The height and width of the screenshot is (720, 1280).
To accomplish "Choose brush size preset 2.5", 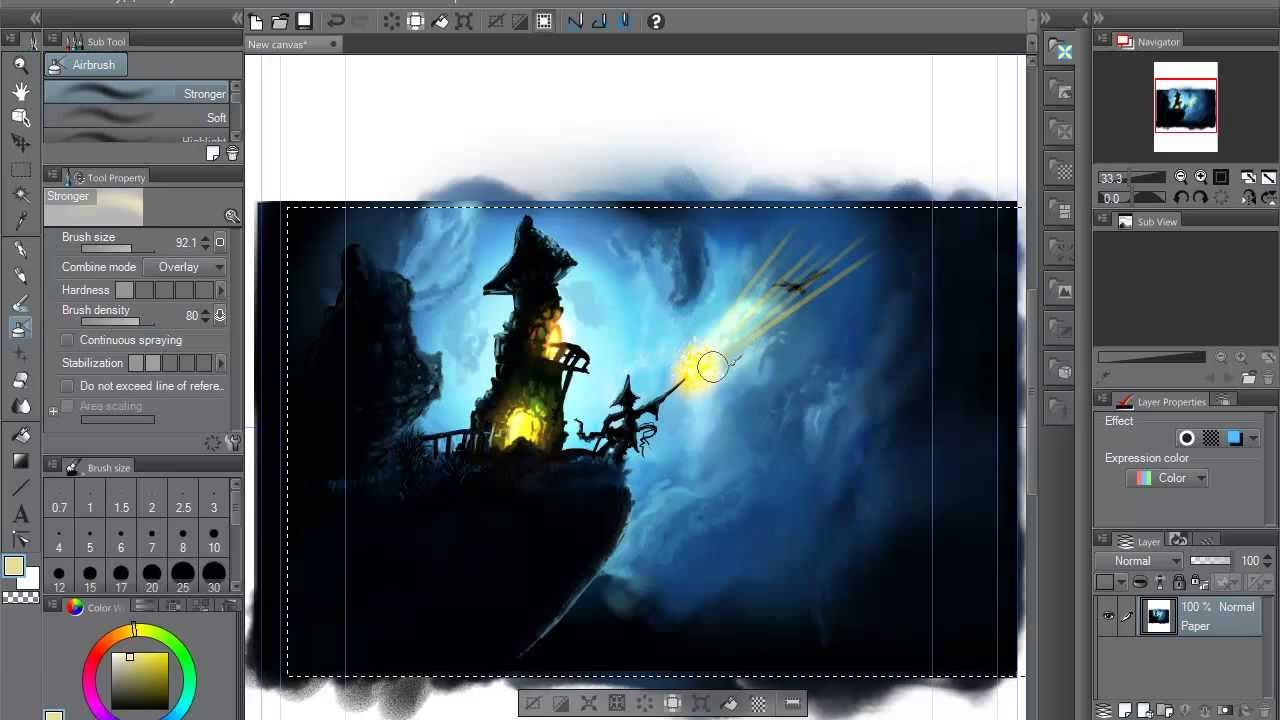I will [183, 500].
